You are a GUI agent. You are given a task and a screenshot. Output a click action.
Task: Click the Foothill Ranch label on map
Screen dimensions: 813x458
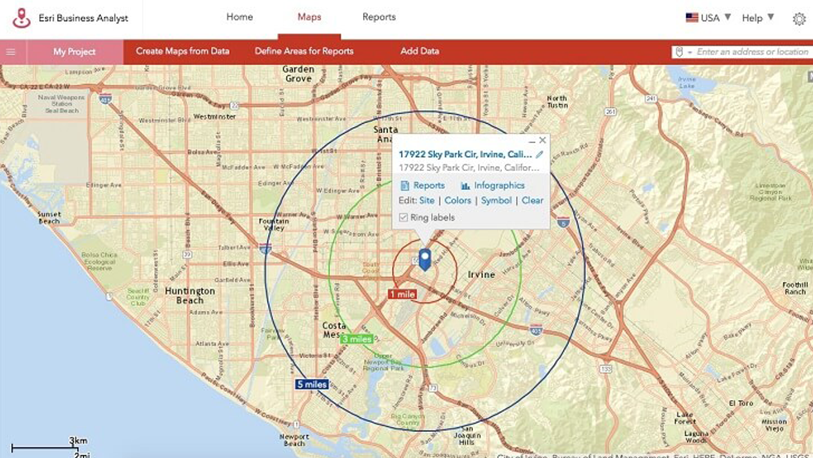795,288
